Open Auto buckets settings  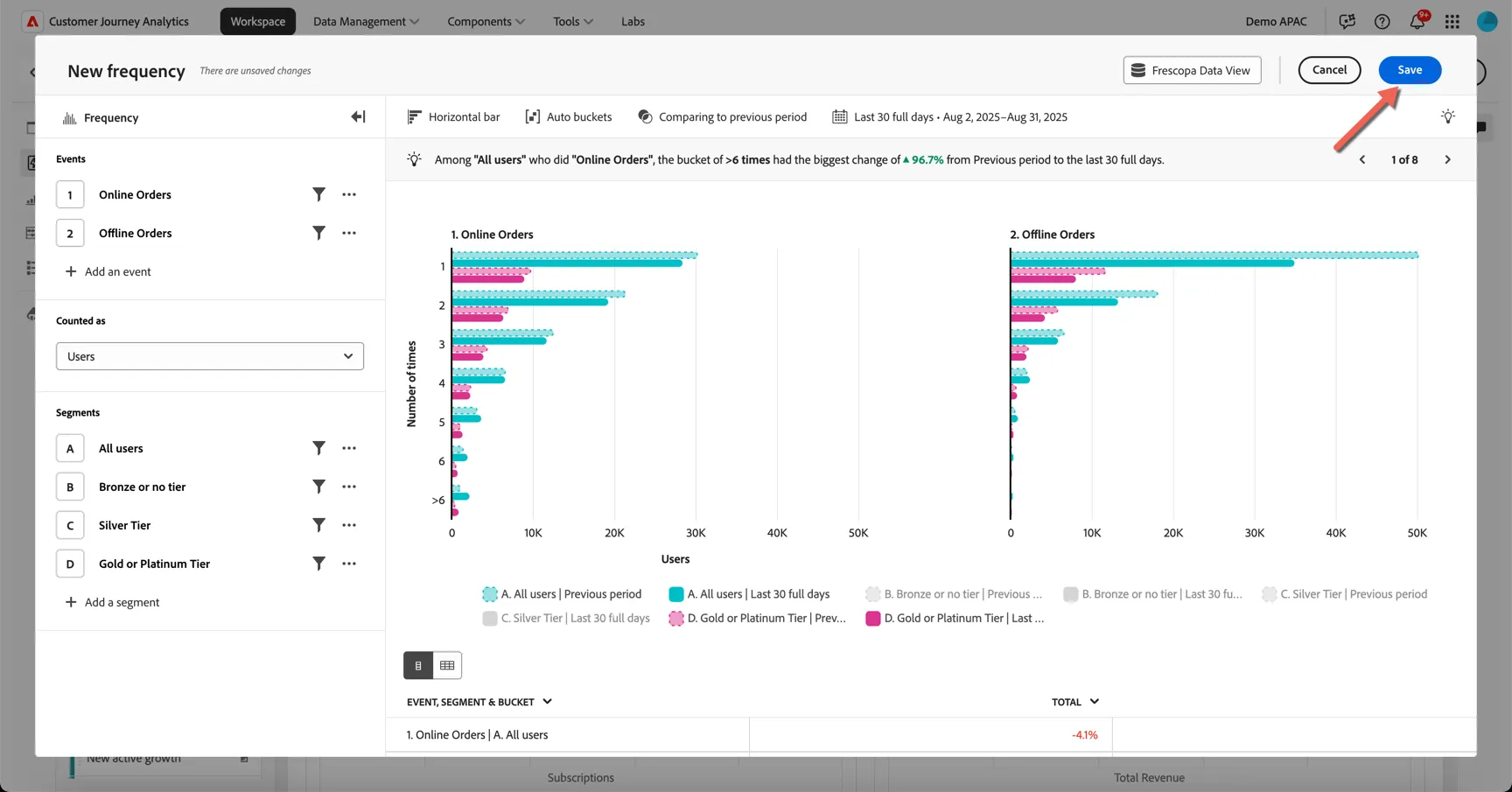click(x=569, y=116)
